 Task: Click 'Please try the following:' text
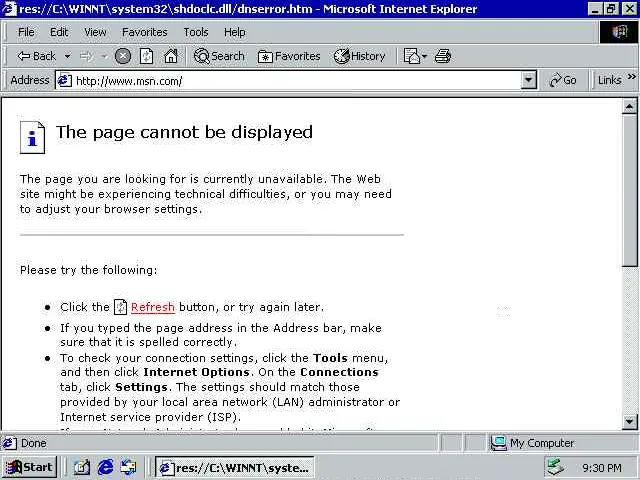tap(89, 270)
